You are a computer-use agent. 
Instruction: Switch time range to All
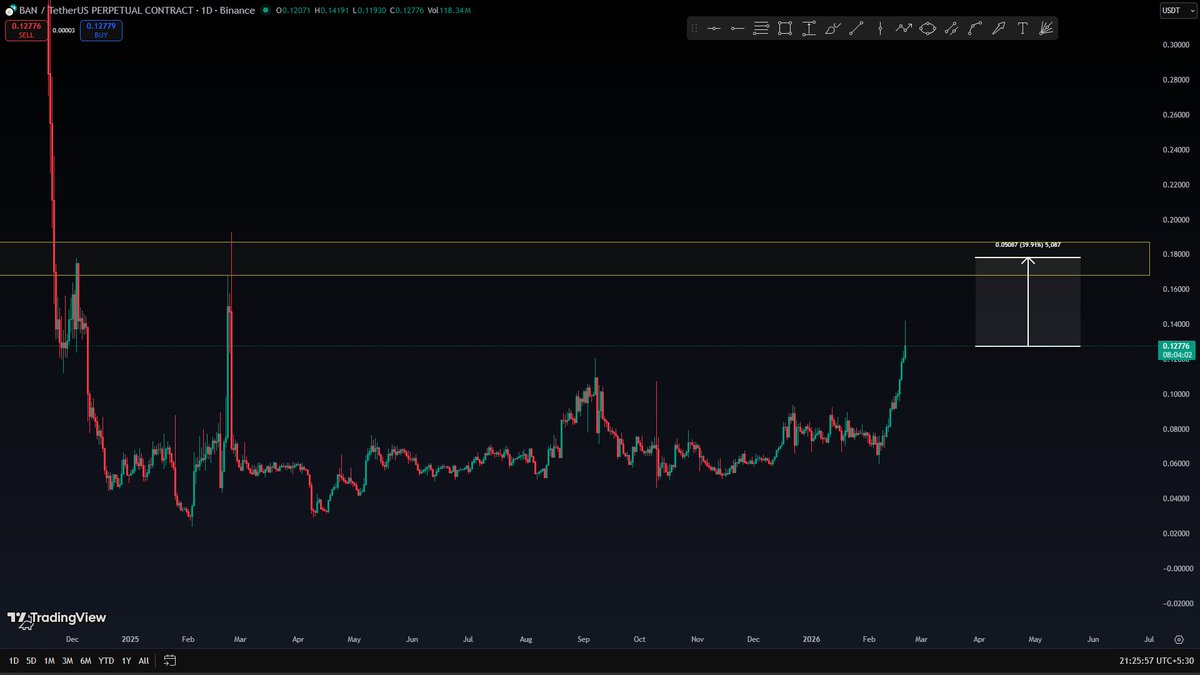pos(144,661)
